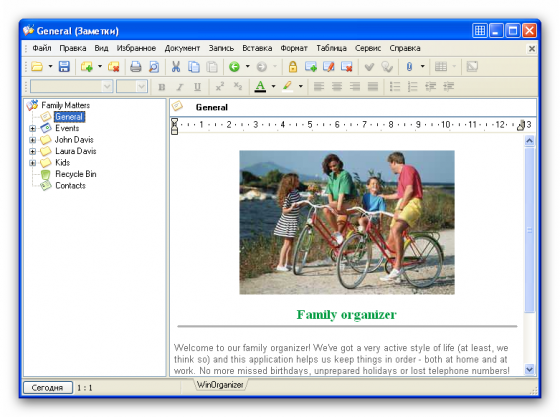Open the Файл menu
560x417 pixels.
click(41, 48)
